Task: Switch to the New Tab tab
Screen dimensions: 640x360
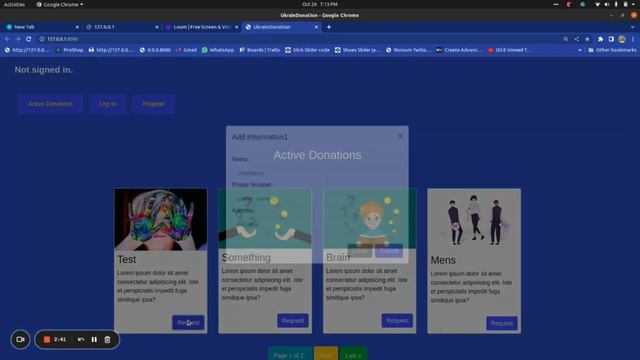Action: click(x=41, y=27)
